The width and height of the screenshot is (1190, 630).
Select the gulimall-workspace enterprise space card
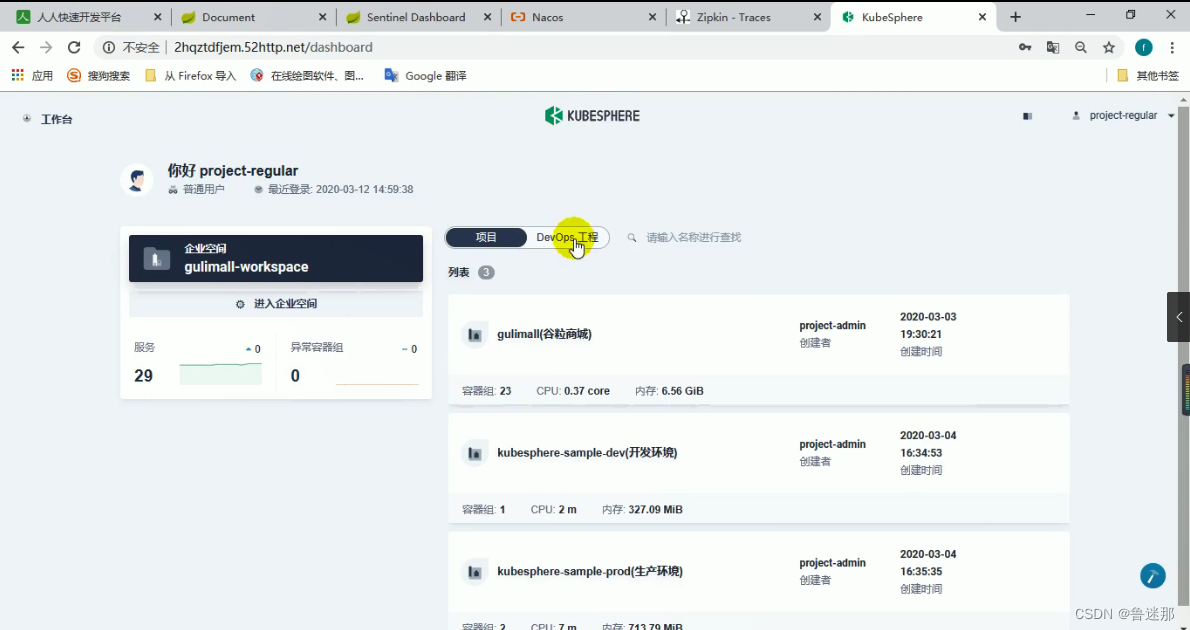click(x=275, y=258)
